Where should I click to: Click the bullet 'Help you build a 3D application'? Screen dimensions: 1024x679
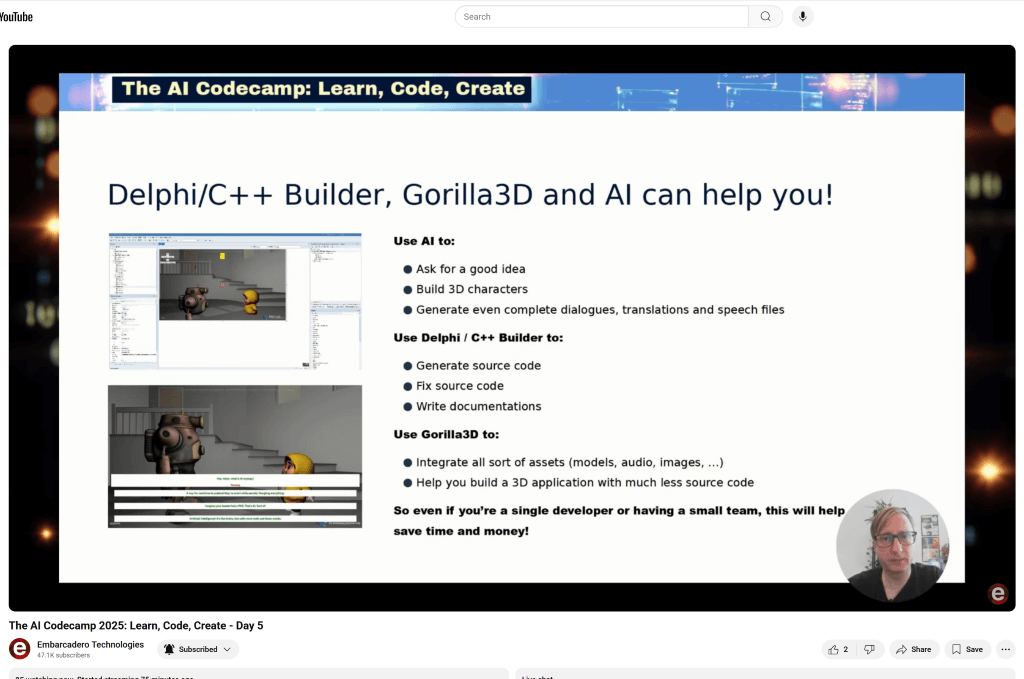click(584, 482)
